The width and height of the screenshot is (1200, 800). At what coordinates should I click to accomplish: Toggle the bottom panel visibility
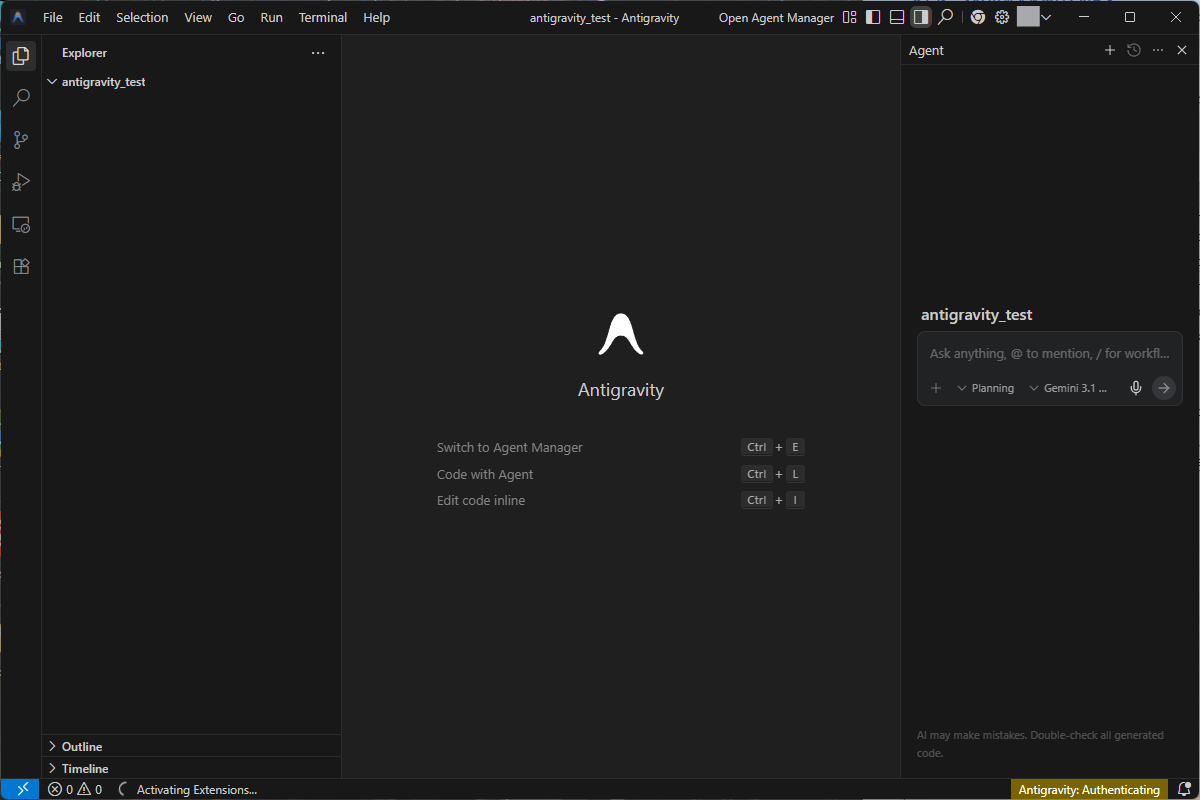pos(897,17)
